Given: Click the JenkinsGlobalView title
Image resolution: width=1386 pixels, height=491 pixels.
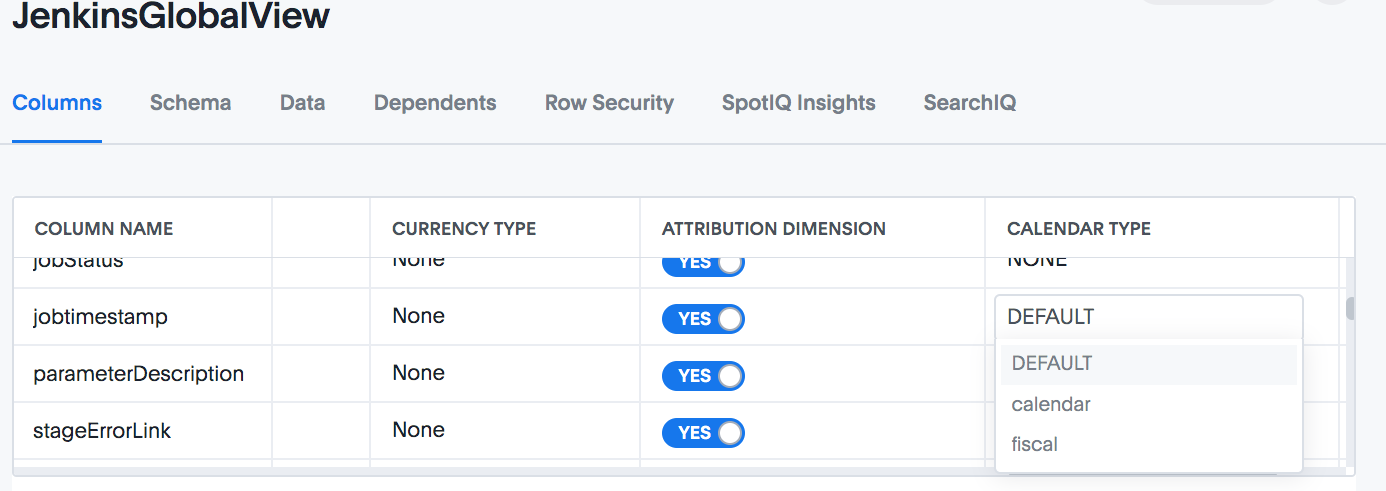Looking at the screenshot, I should 171,15.
